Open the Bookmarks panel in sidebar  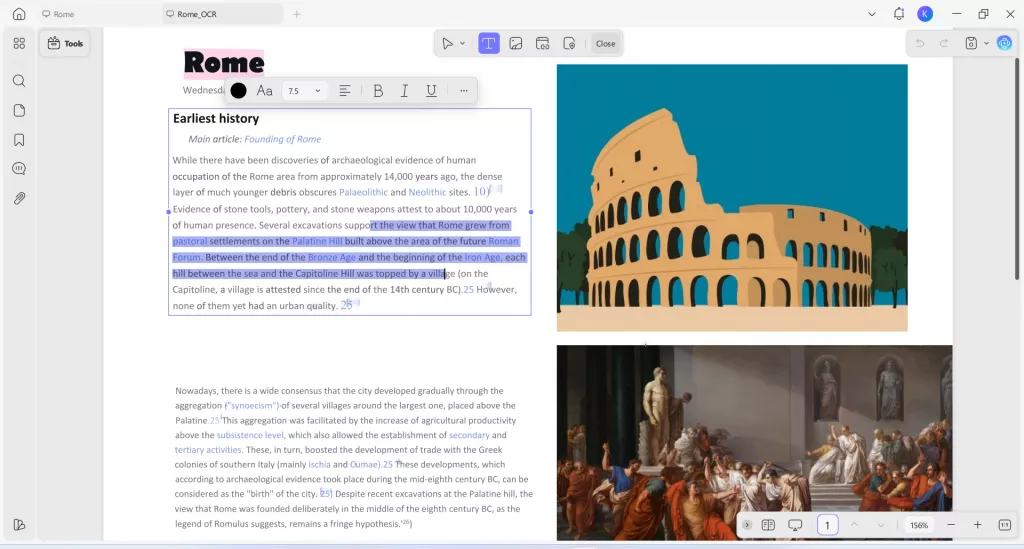coord(19,140)
